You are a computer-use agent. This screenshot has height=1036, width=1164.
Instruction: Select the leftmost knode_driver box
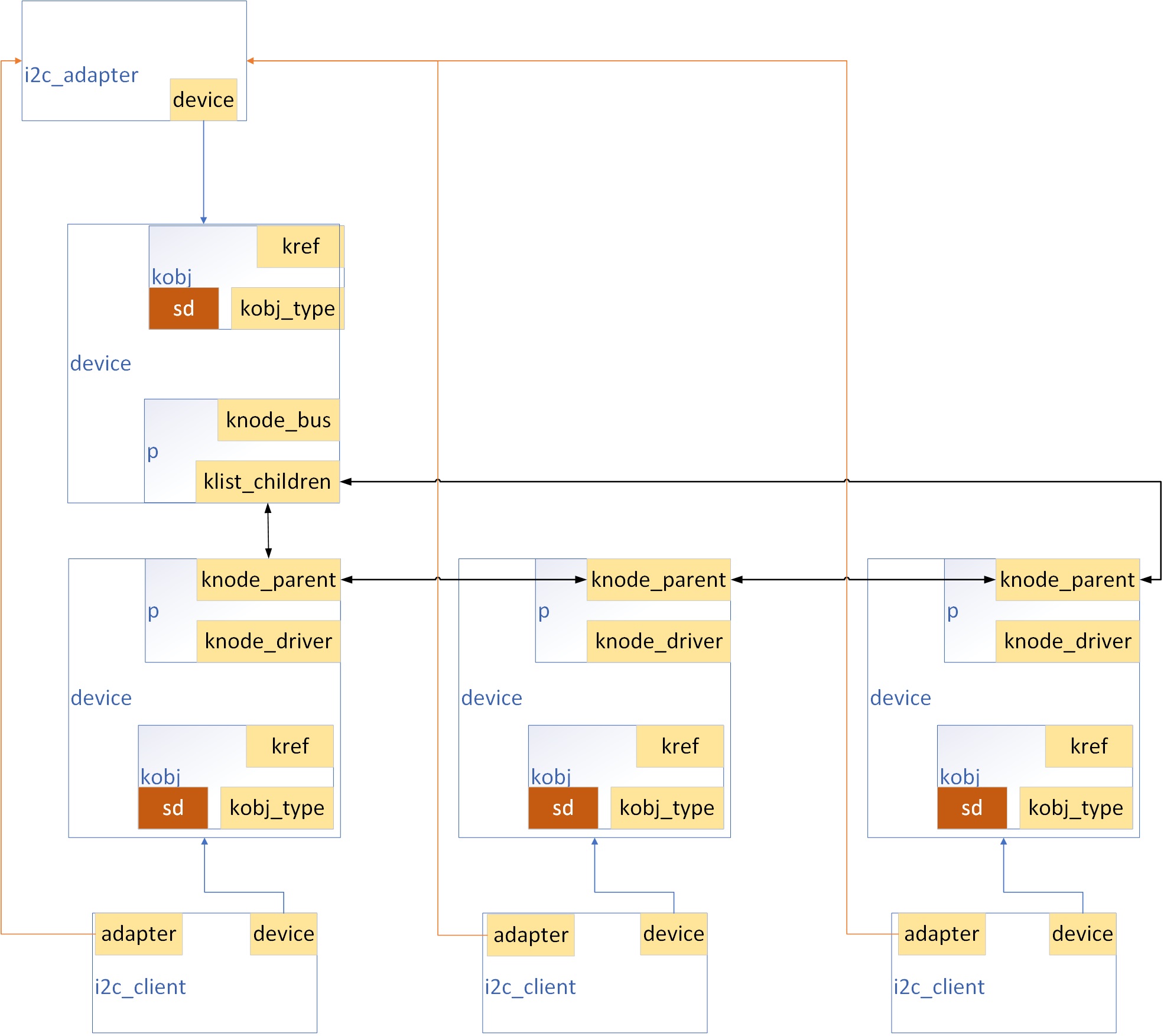coord(268,641)
